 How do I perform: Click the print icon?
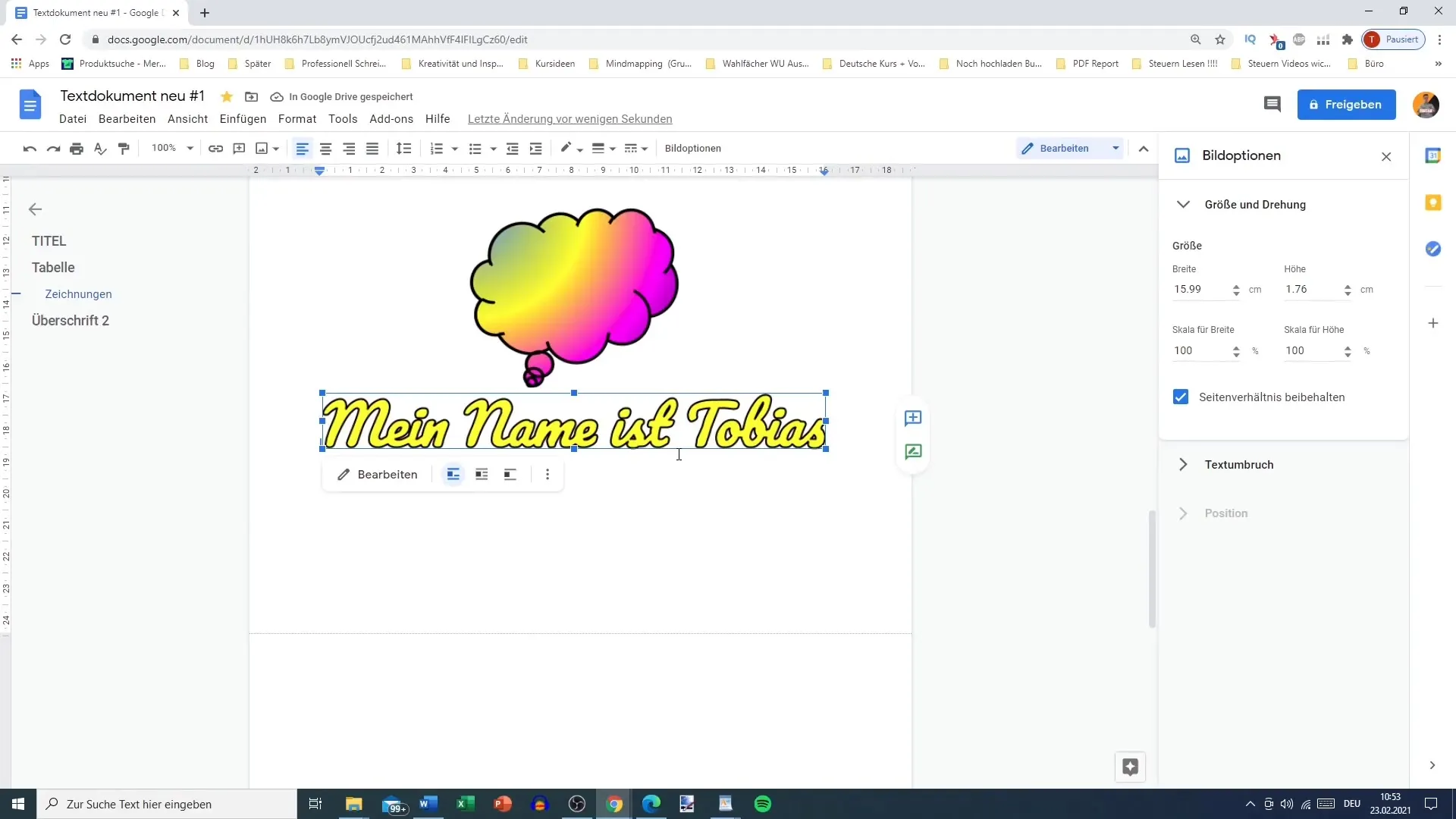77,149
